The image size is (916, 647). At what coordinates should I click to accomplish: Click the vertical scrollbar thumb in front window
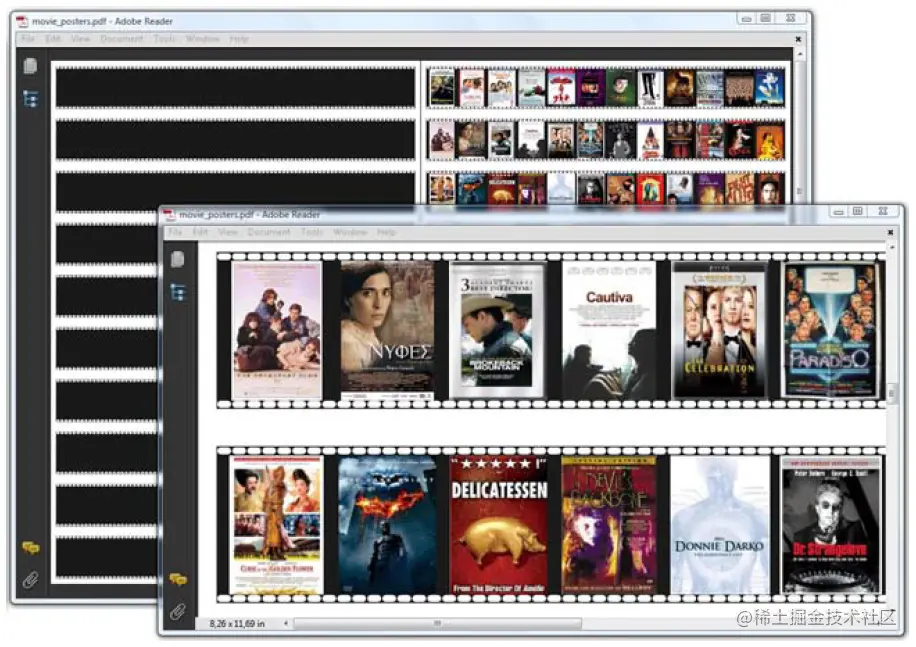click(x=891, y=394)
